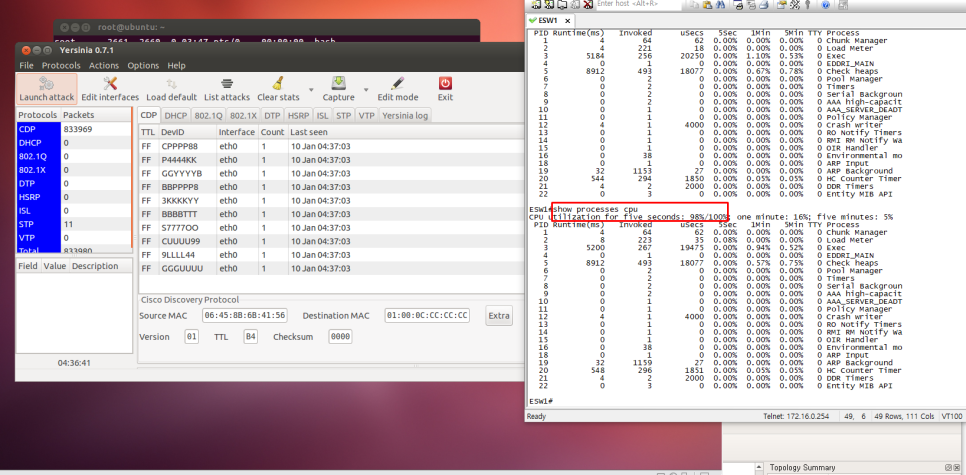The width and height of the screenshot is (966, 475).
Task: Open the List attacks toolbar item
Action: (227, 89)
